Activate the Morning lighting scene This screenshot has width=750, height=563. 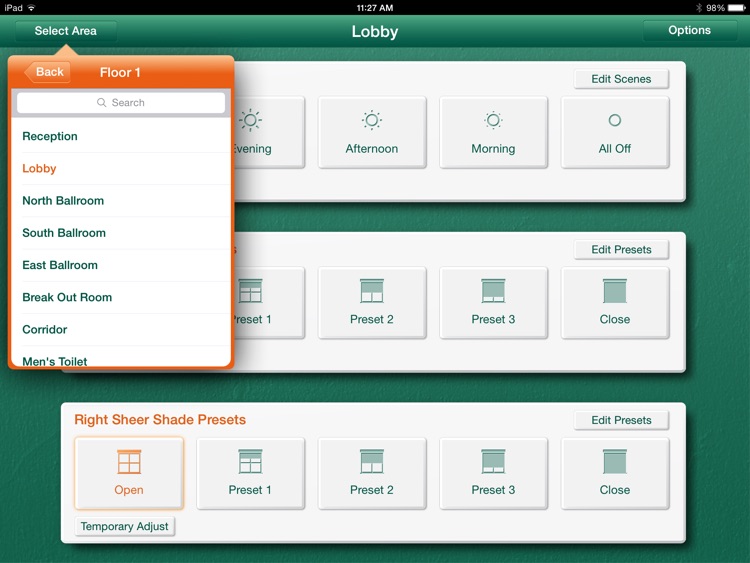[493, 132]
